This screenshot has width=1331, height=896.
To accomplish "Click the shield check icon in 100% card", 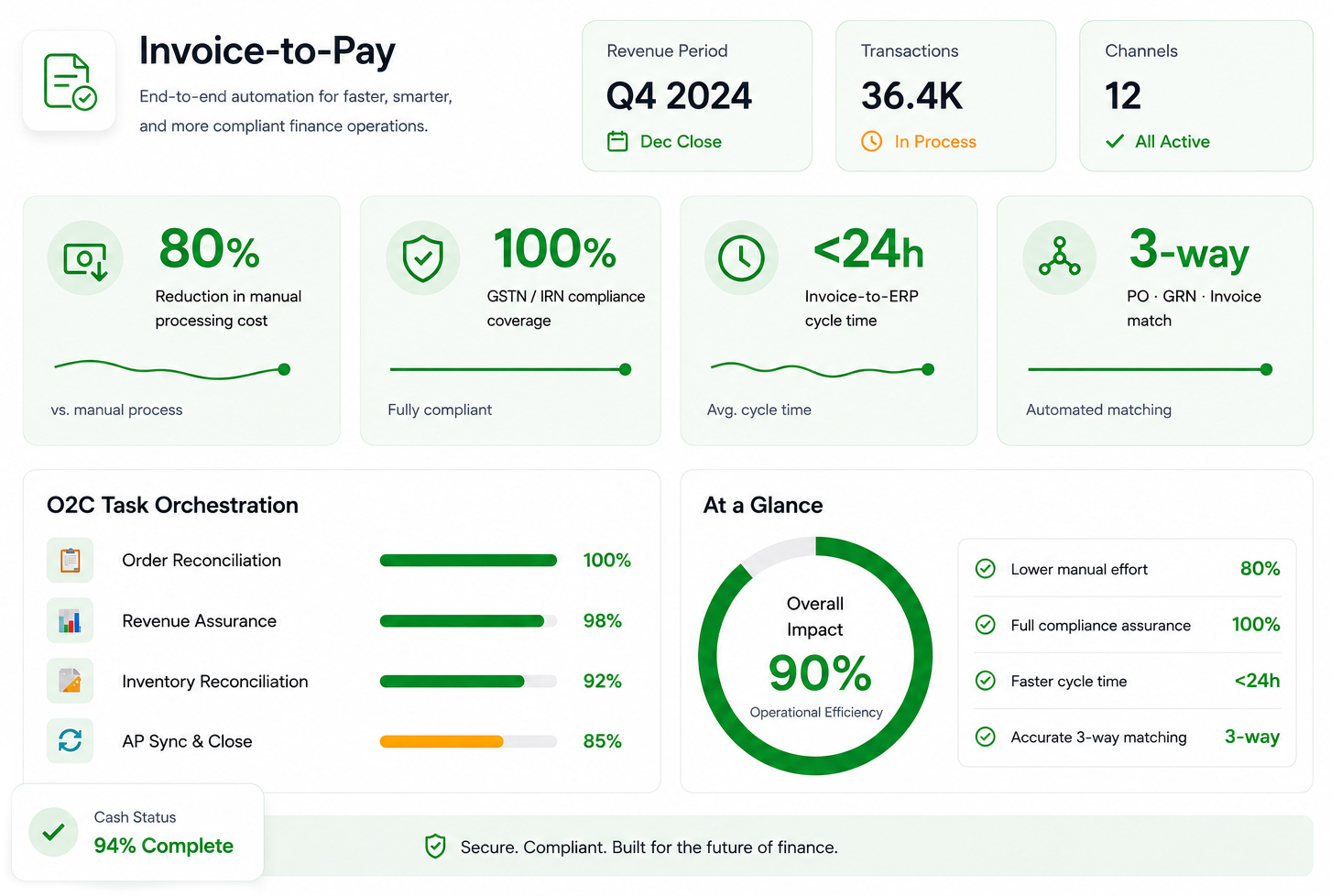I will (423, 258).
